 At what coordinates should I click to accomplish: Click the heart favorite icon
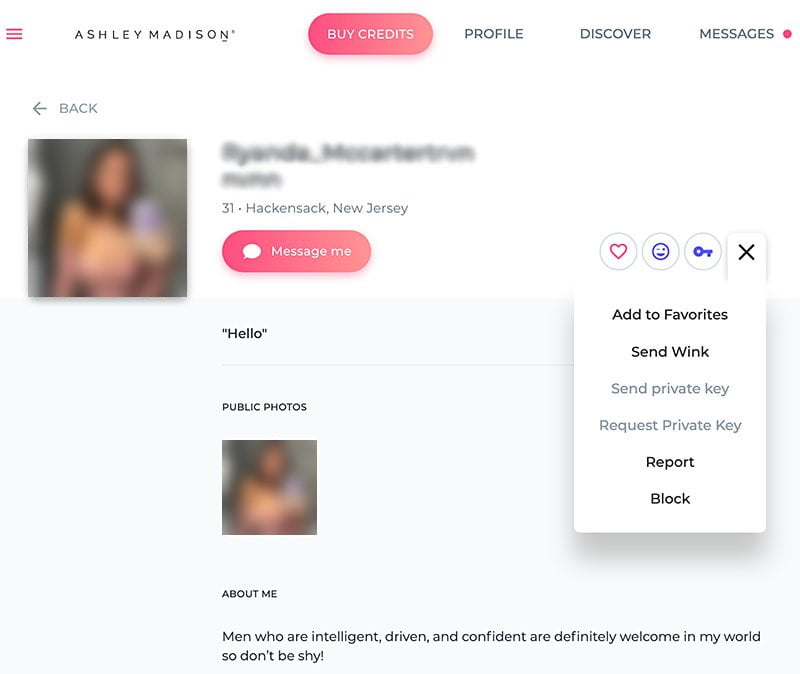tap(618, 252)
